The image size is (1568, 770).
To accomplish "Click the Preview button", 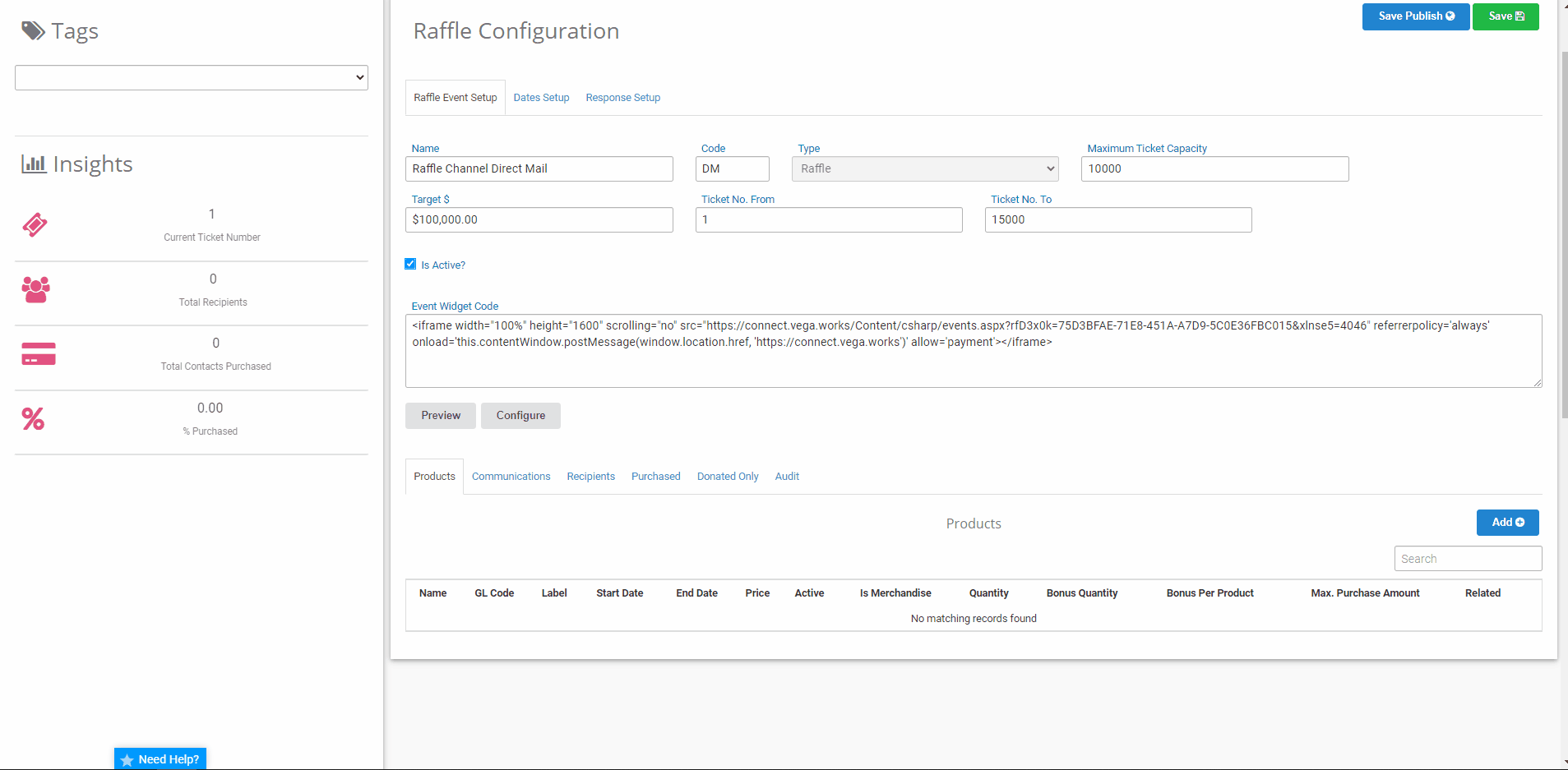I will click(441, 416).
